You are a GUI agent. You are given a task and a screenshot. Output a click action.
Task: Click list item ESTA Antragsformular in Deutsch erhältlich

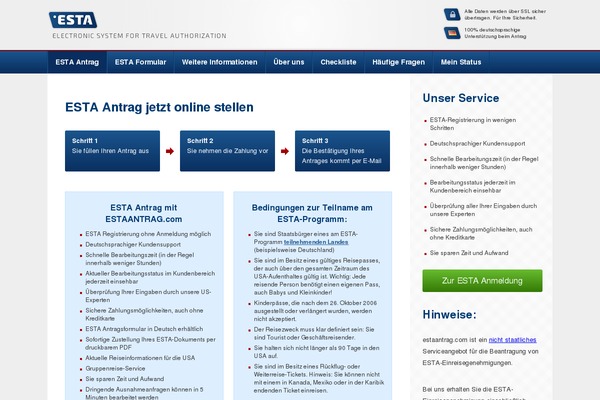click(144, 329)
